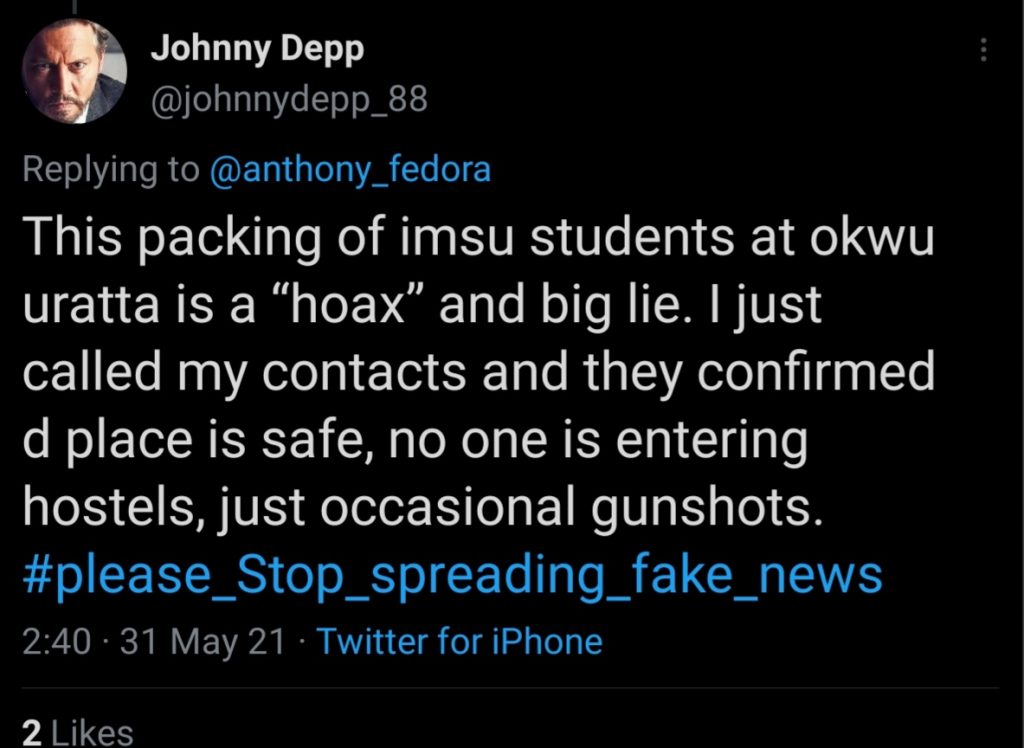Open the tweet's three-dot more options menu
The height and width of the screenshot is (748, 1024).
tap(984, 50)
